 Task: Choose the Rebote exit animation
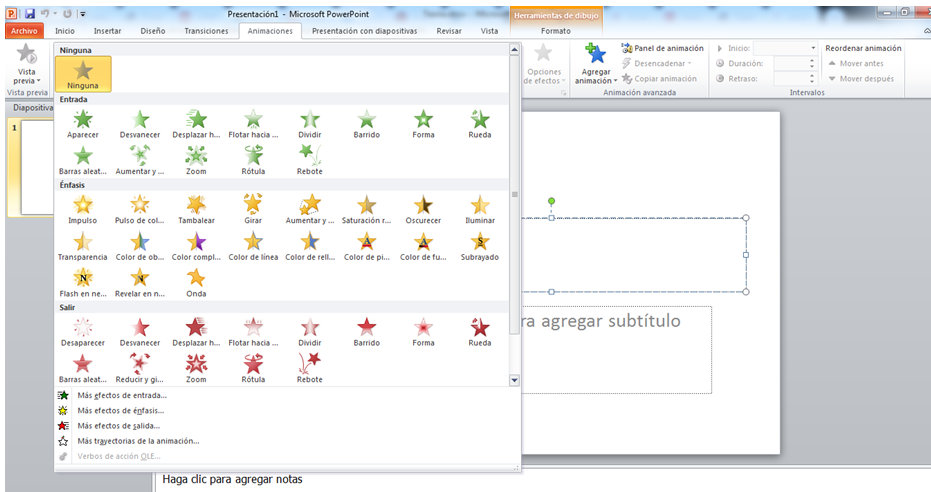click(x=309, y=369)
